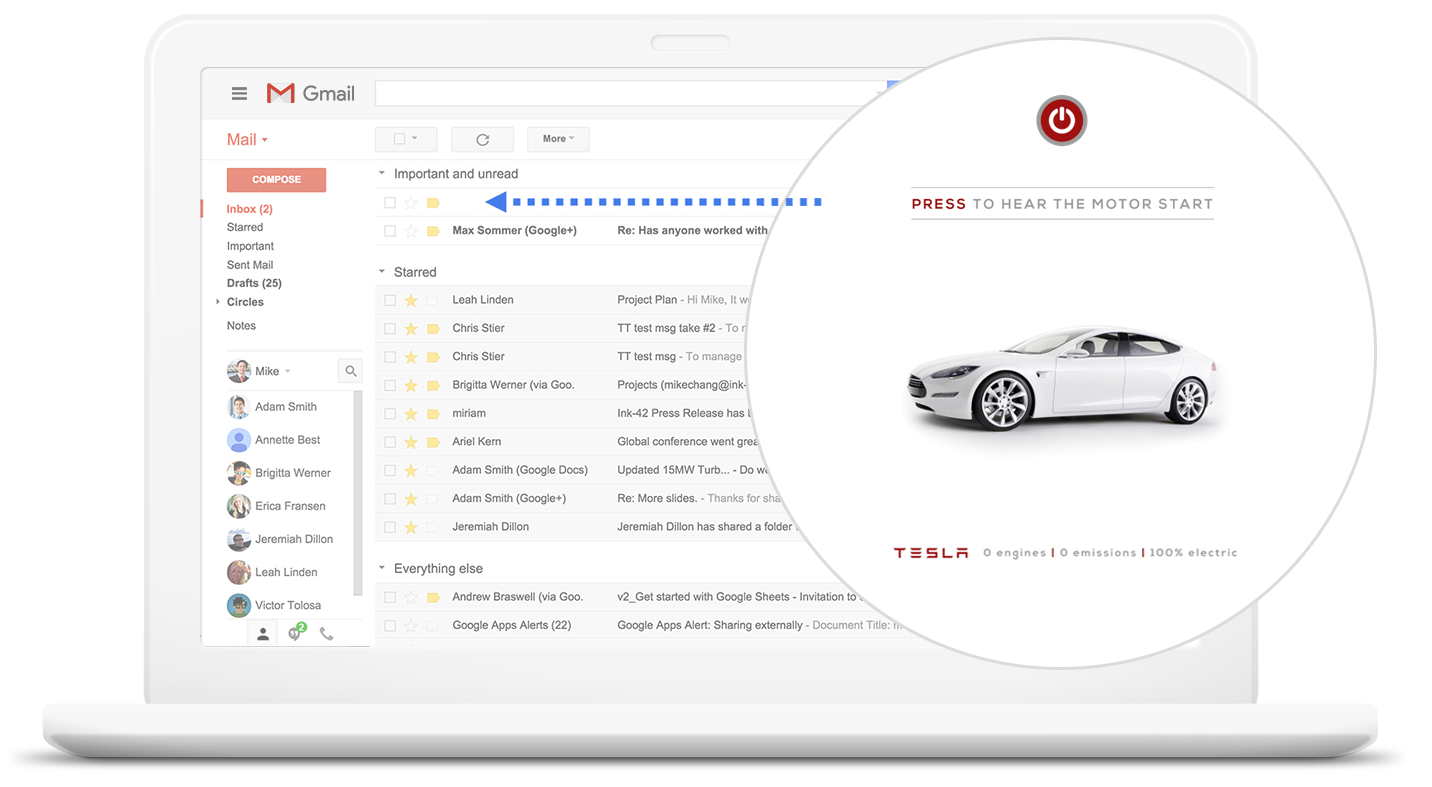Check the Andrew Braswell email checkbox
The width and height of the screenshot is (1432, 787).
[390, 597]
